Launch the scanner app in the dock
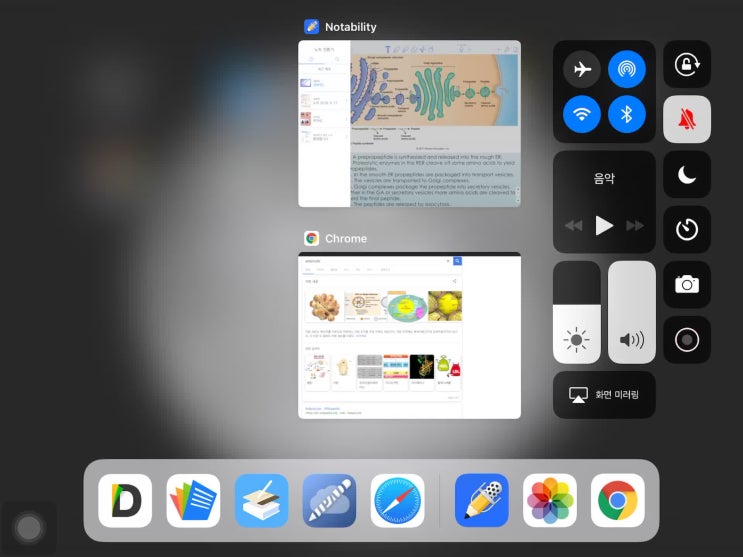 [261, 500]
